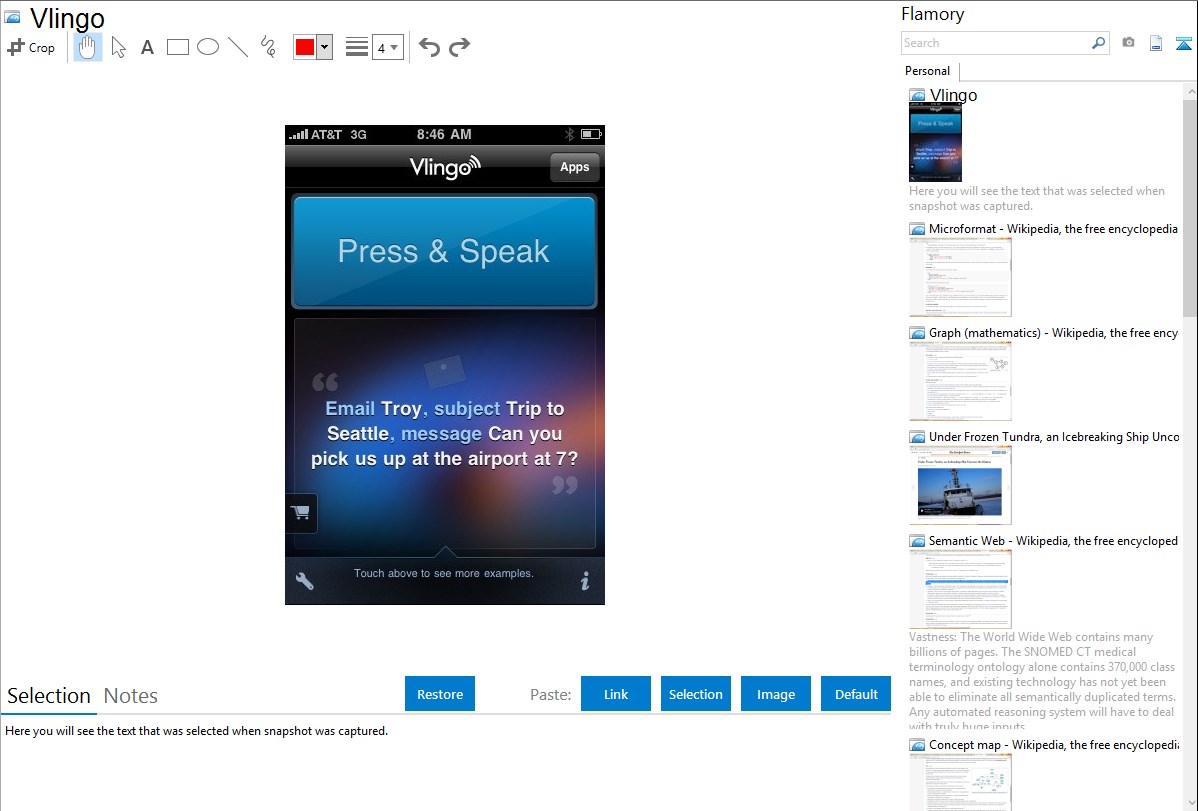The image size is (1198, 811).
Task: Click the 'Vastness: The World Wide Web' description text
Action: click(x=1042, y=682)
